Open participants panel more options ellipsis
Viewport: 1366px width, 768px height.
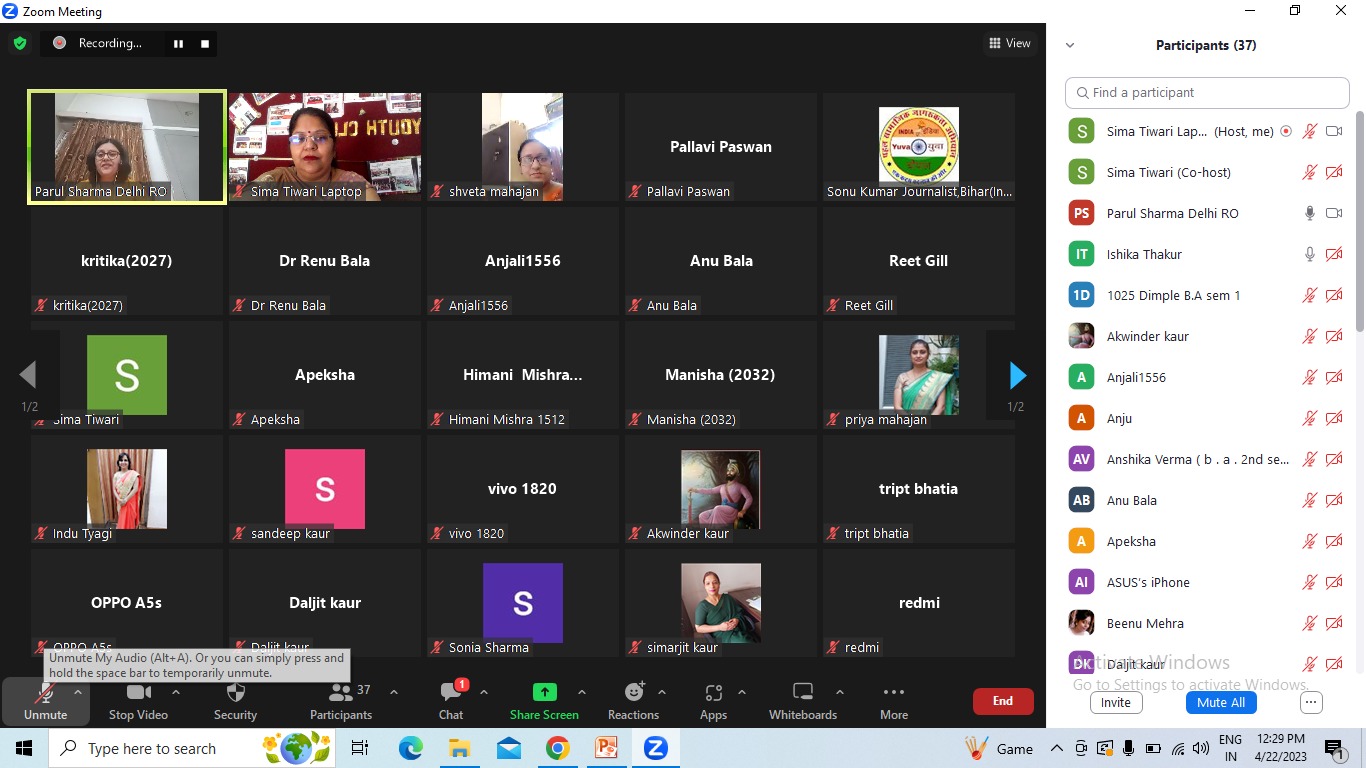pyautogui.click(x=1311, y=702)
